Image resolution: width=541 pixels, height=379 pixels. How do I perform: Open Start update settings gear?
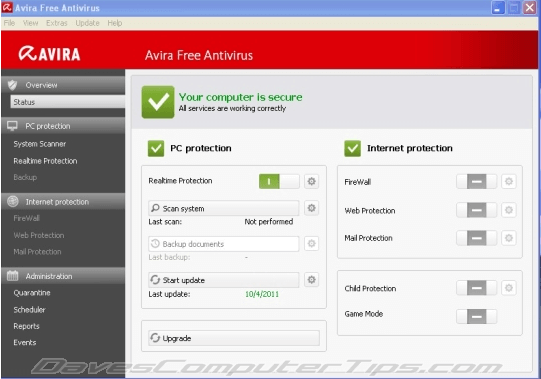pos(311,280)
